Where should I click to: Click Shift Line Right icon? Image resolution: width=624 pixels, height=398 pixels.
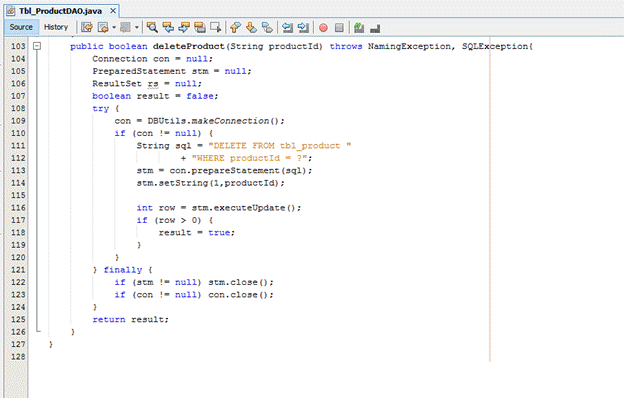point(303,27)
